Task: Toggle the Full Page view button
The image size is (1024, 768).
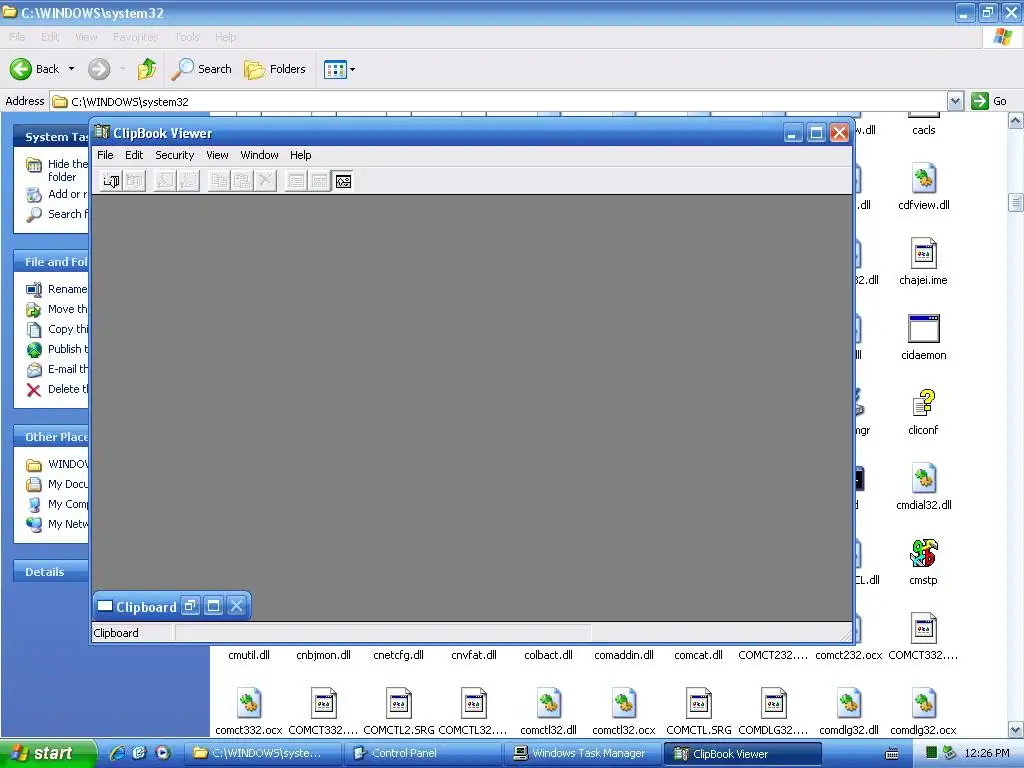Action: point(343,181)
